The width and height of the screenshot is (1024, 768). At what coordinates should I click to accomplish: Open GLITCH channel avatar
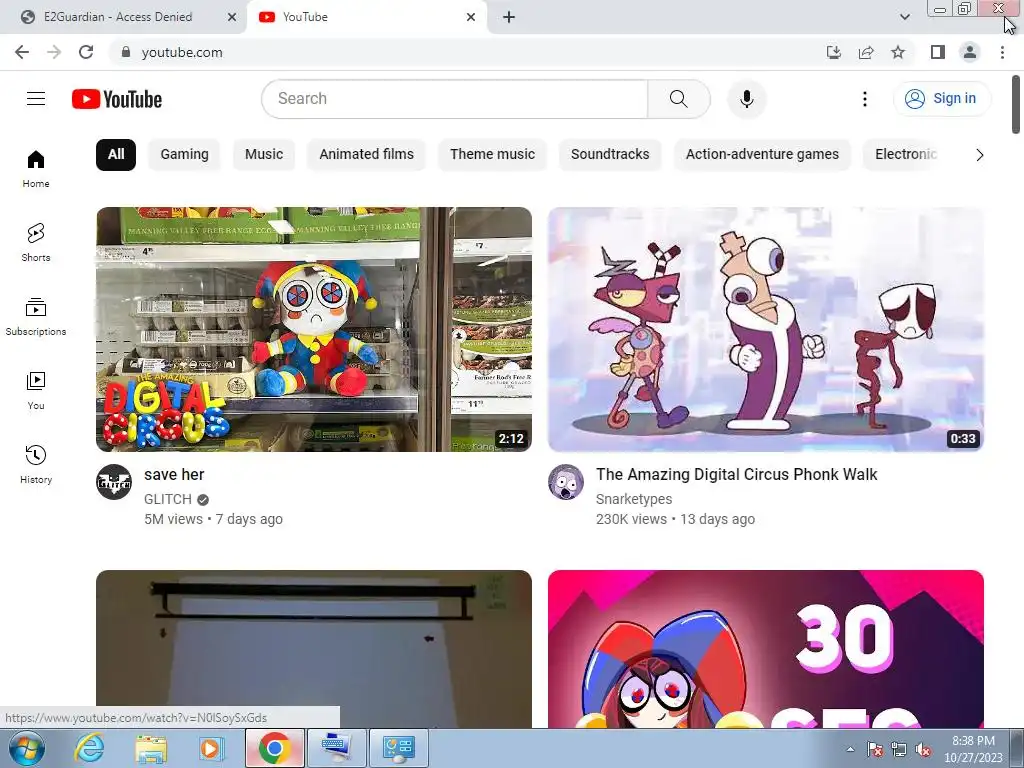tap(114, 482)
